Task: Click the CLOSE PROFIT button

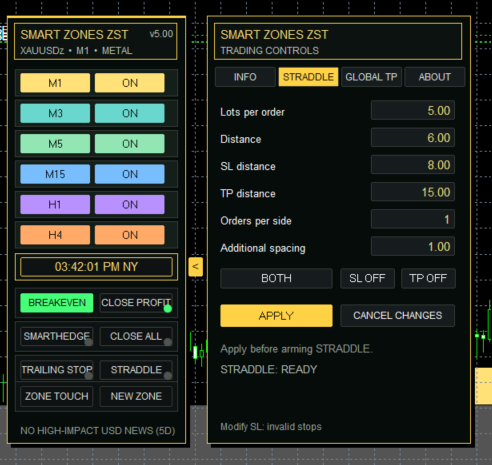Action: click(x=136, y=303)
